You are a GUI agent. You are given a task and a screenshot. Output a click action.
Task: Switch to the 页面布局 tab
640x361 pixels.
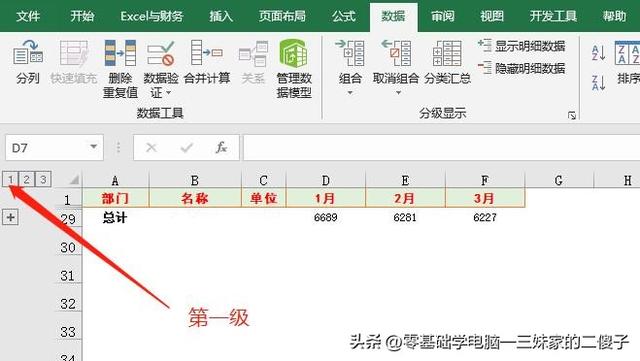282,16
